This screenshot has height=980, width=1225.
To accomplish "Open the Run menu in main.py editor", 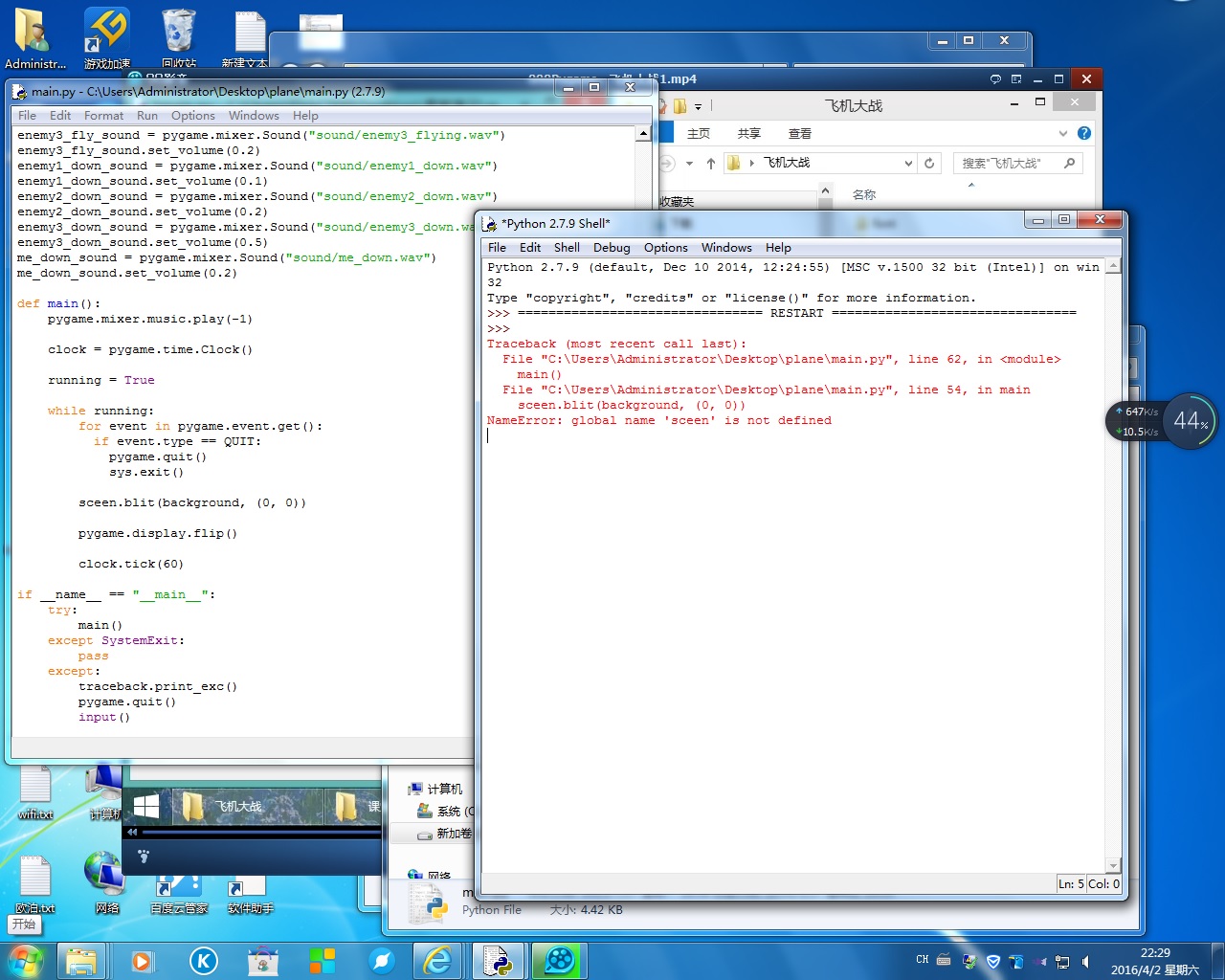I will click(147, 115).
